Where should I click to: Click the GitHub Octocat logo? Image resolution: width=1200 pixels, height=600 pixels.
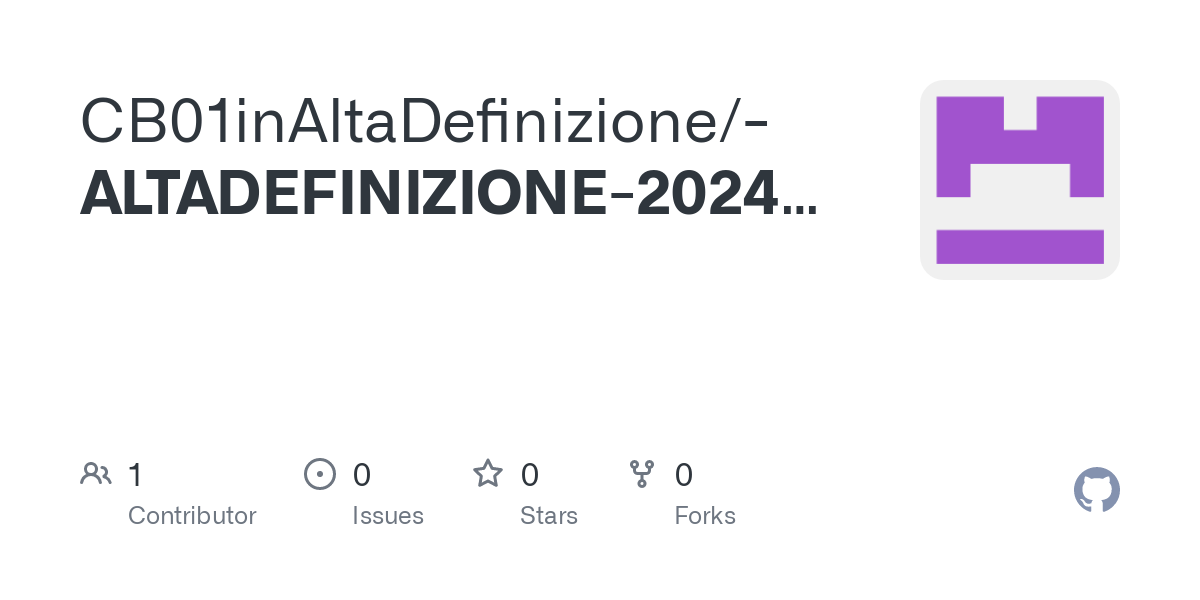point(1097,490)
